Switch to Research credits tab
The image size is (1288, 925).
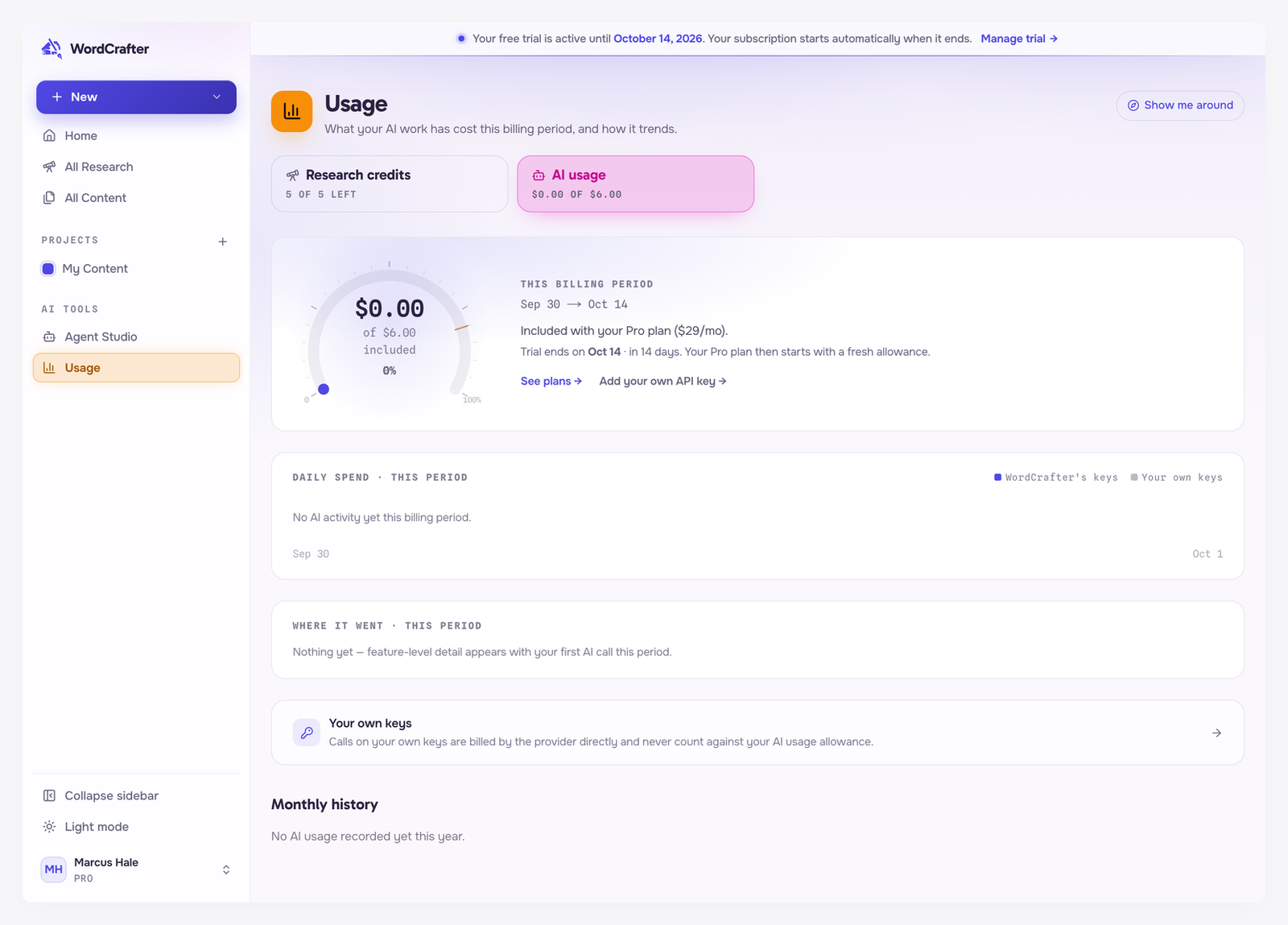[x=390, y=184]
